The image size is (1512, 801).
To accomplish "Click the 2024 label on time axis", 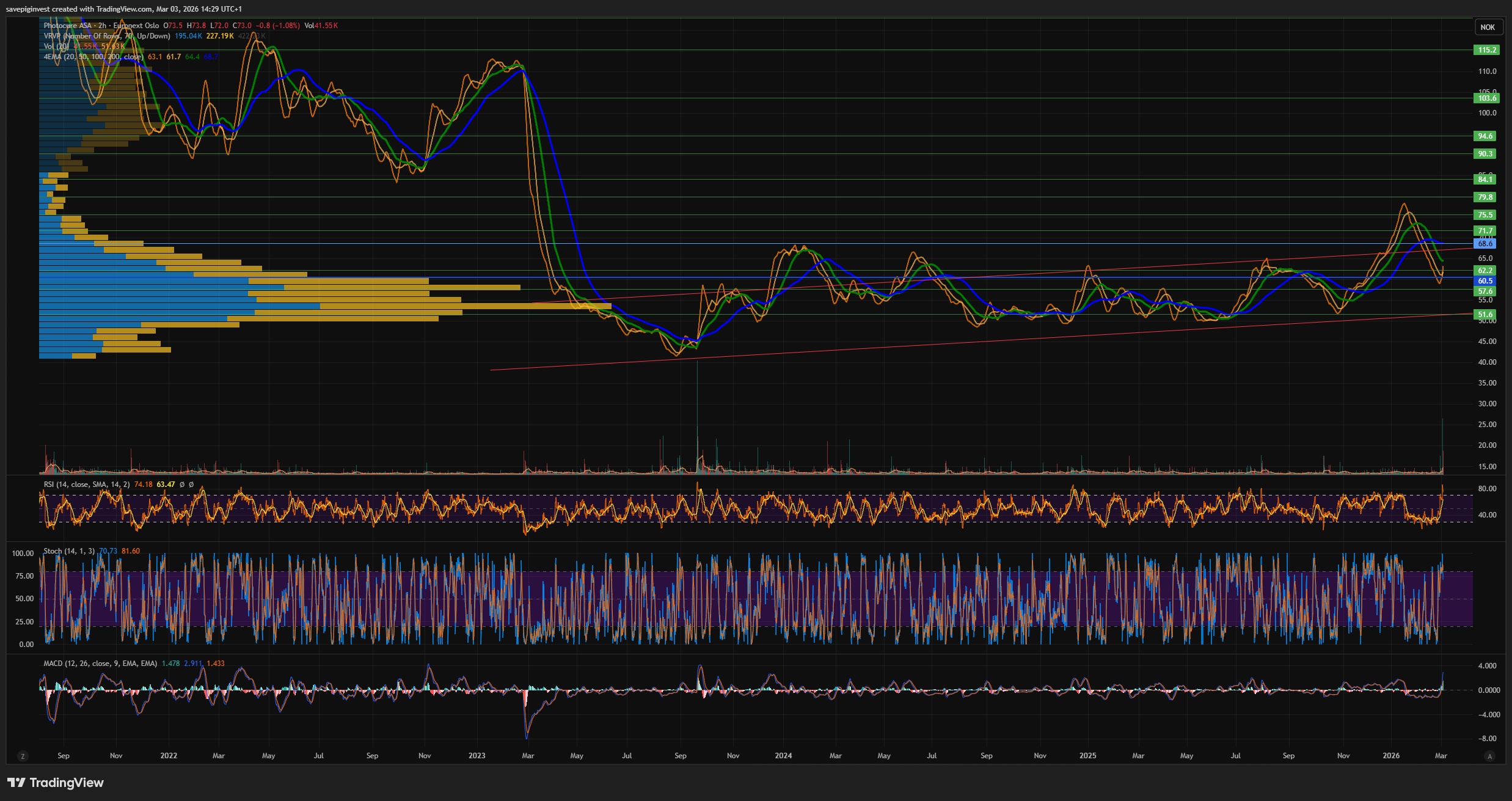I will (x=783, y=756).
